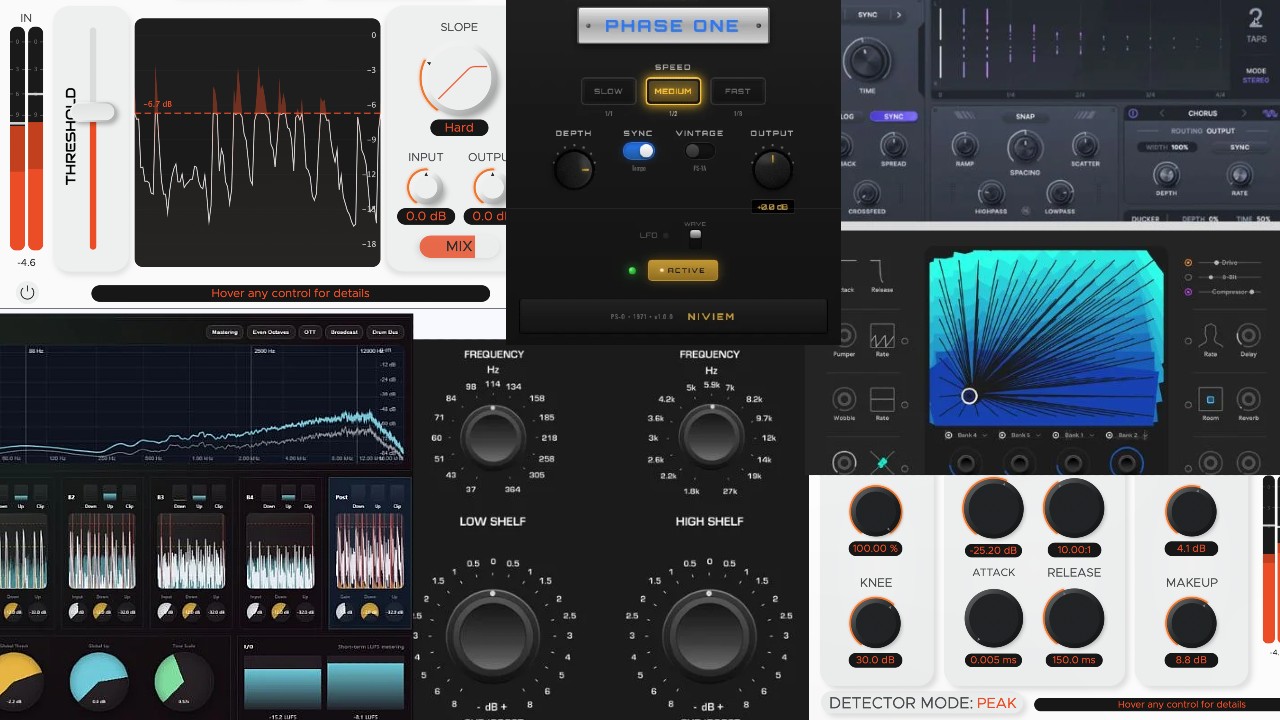Toggle the ACTIVE button in Phase One
Viewport: 1280px width, 720px height.
683,270
